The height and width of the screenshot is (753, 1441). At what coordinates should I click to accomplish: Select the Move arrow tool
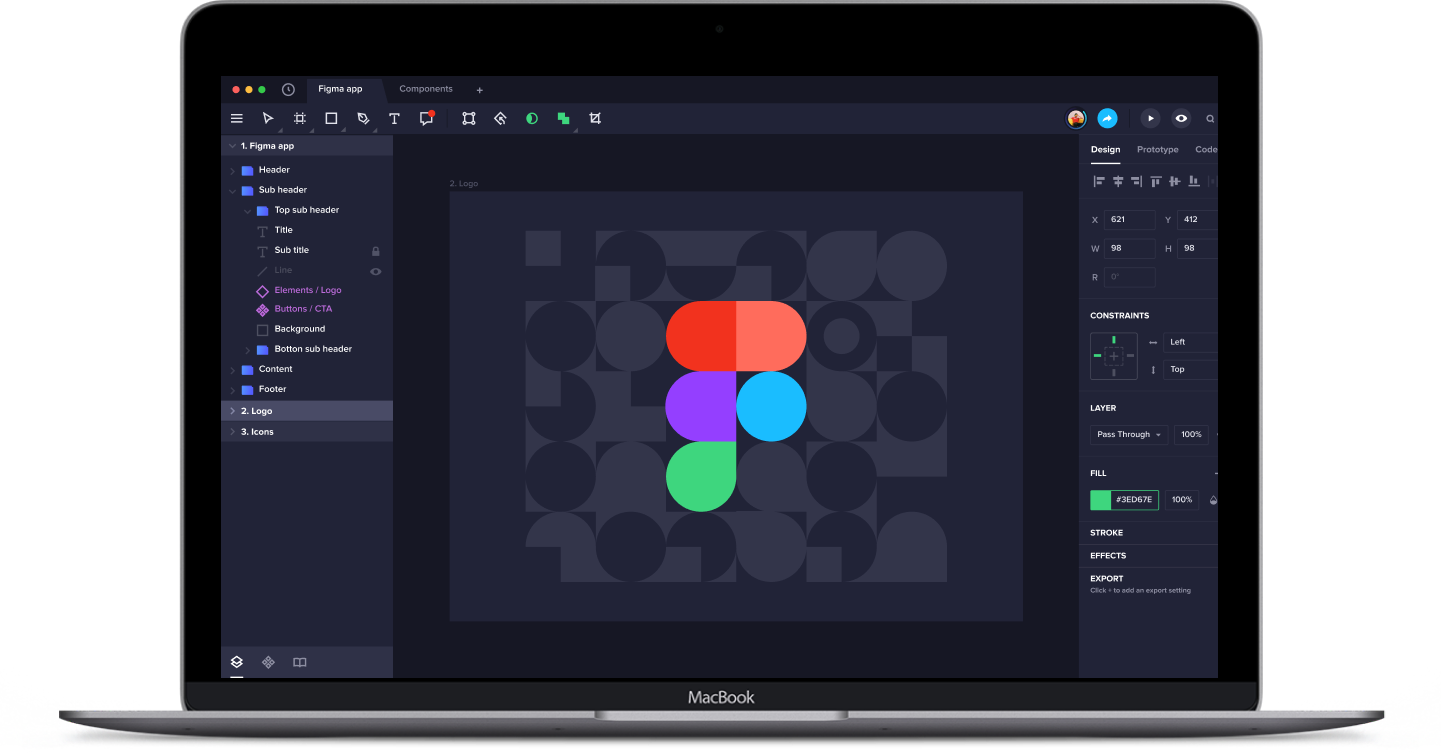pos(268,118)
